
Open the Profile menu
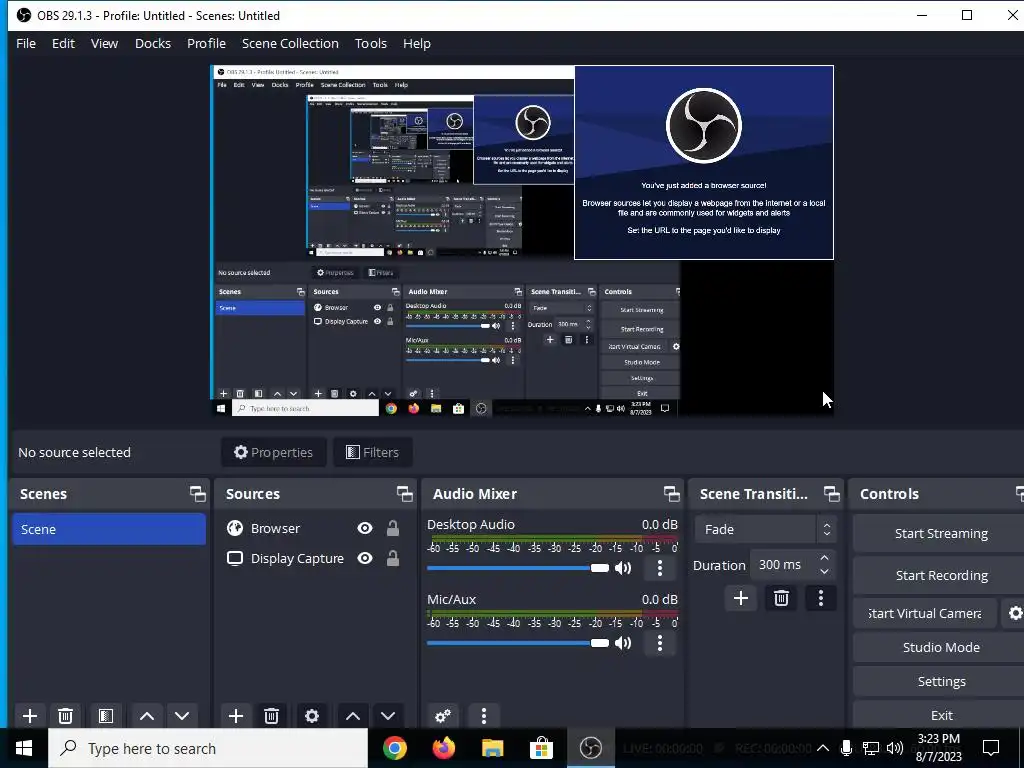pyautogui.click(x=206, y=43)
